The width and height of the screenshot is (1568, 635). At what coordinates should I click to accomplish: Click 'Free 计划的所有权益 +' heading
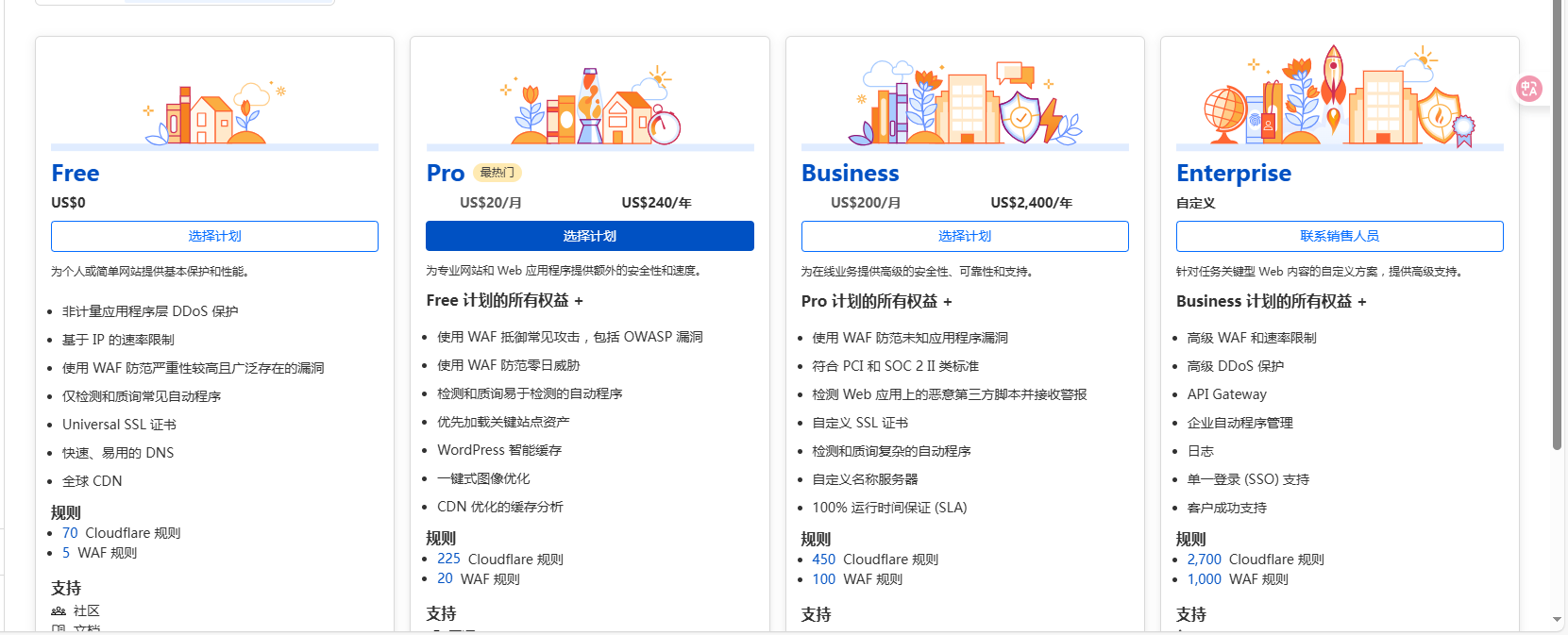(x=505, y=301)
